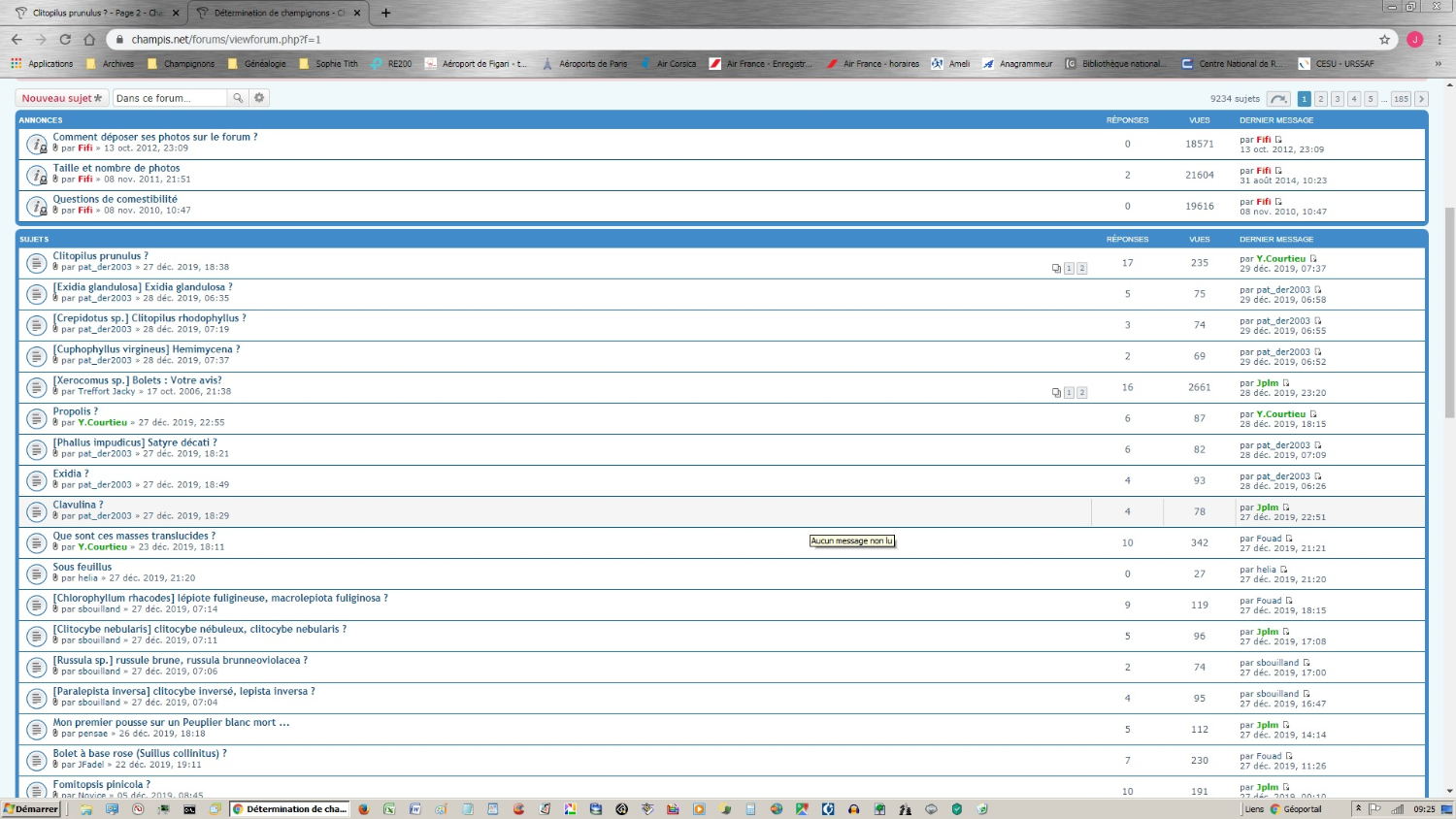Click the 'Dans ce forum' search field
Screen dimensions: 1456x819
pos(169,98)
